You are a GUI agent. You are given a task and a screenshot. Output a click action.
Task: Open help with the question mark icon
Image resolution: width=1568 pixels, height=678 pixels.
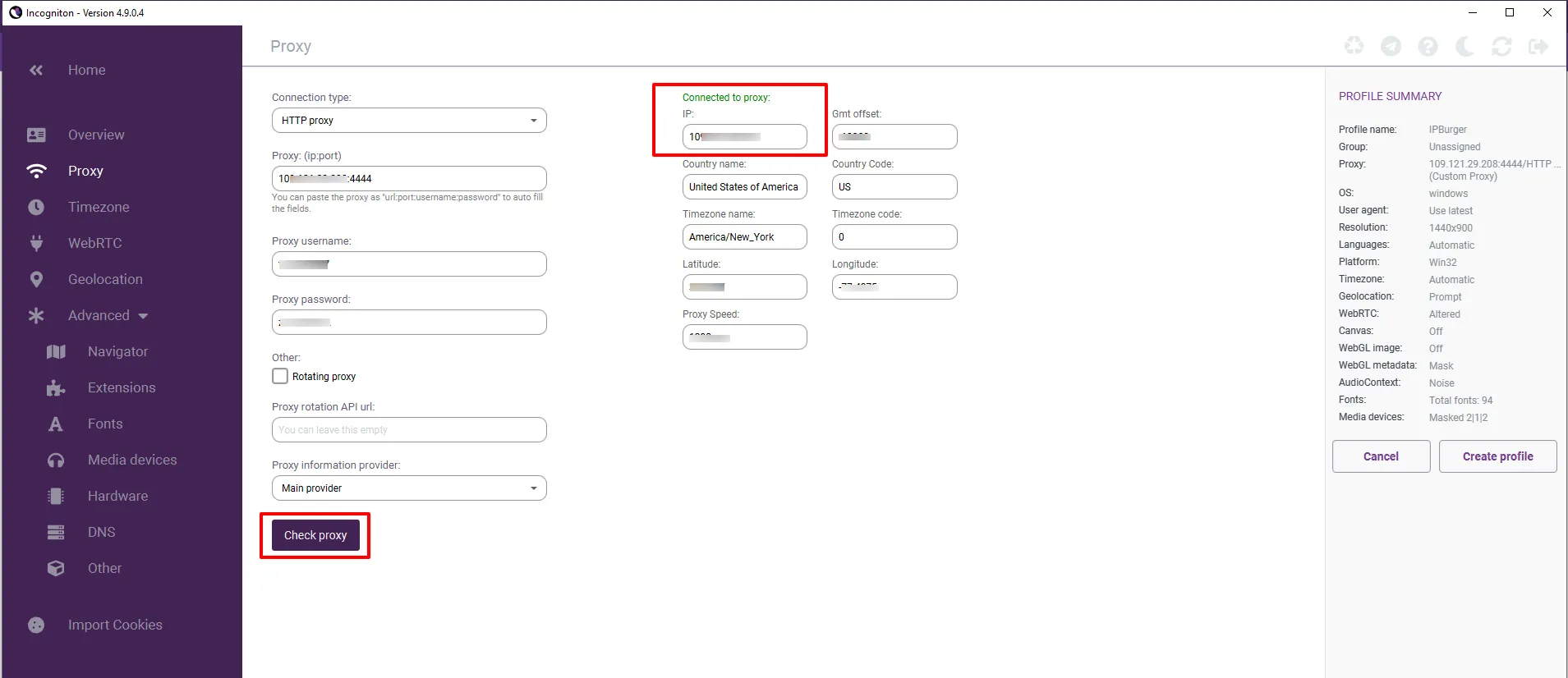[1428, 46]
